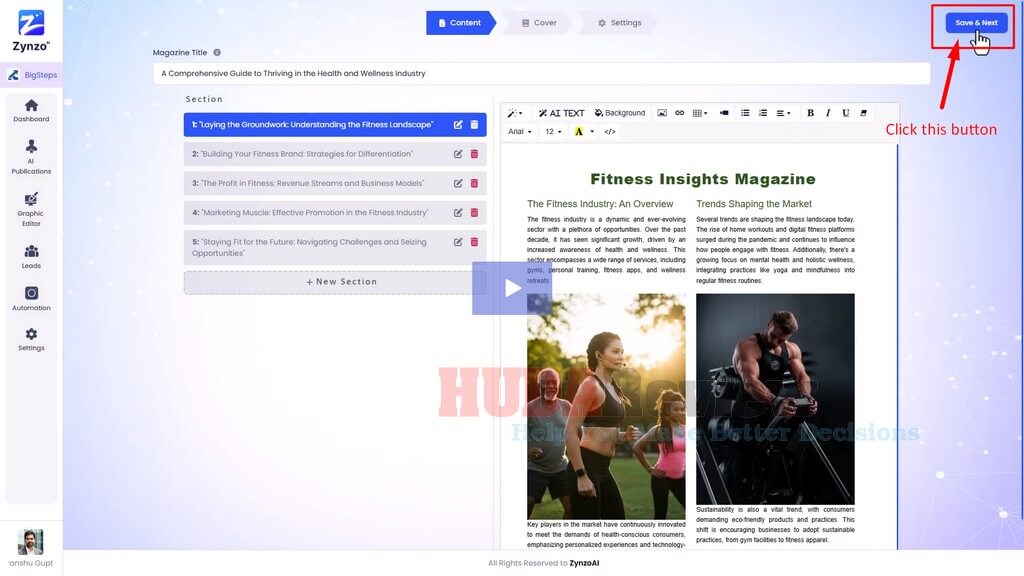Delete section 1 Laying the Groundwork

coord(474,125)
